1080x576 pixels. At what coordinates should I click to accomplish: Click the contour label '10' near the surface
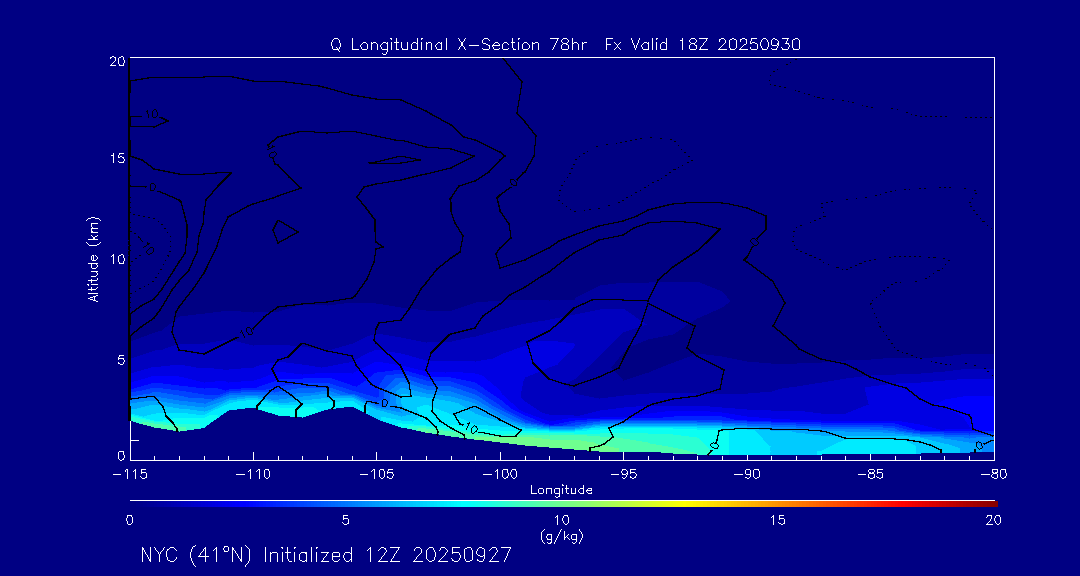point(471,427)
